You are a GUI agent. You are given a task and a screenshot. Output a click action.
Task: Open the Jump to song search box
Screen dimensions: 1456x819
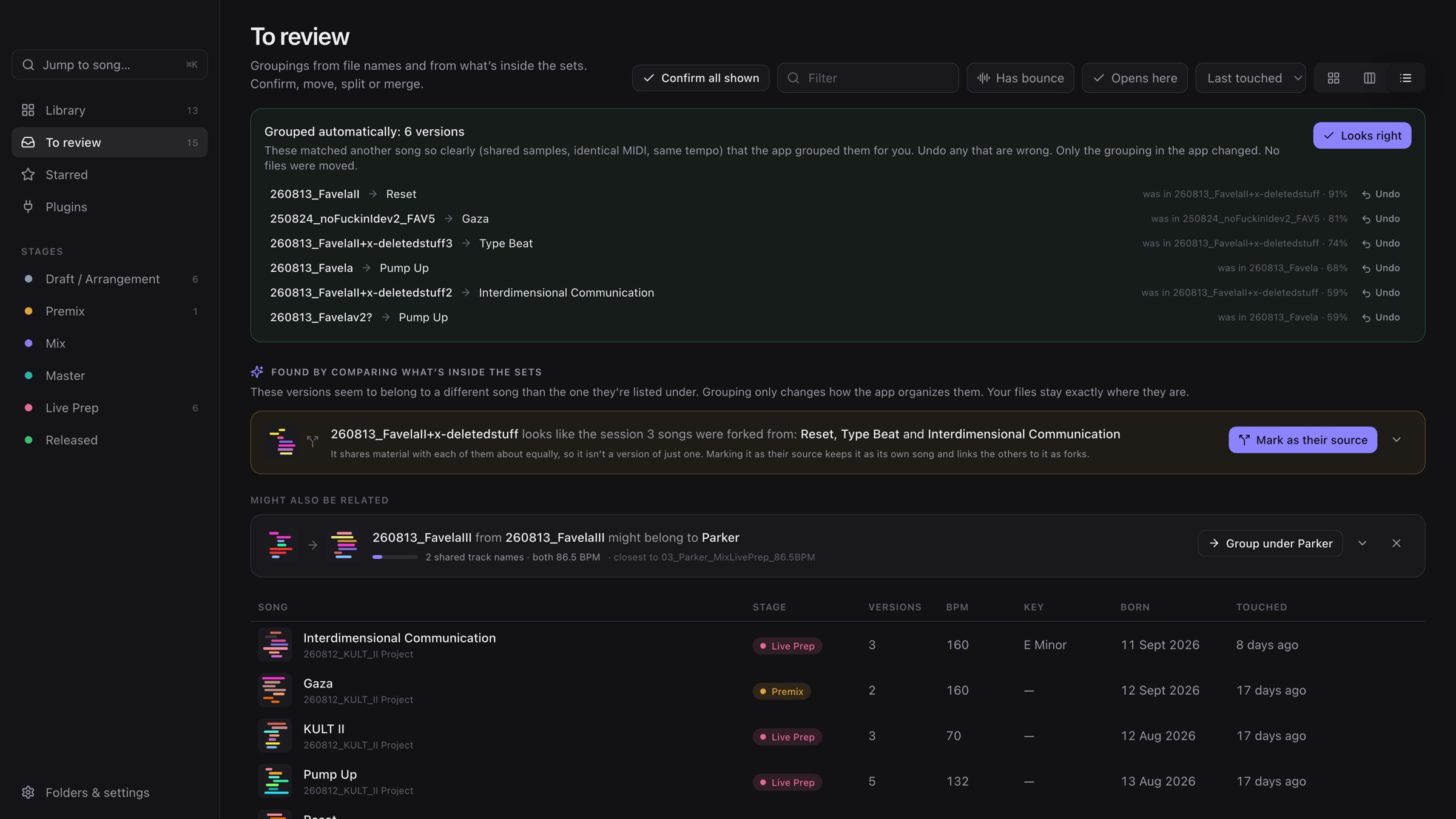(109, 65)
